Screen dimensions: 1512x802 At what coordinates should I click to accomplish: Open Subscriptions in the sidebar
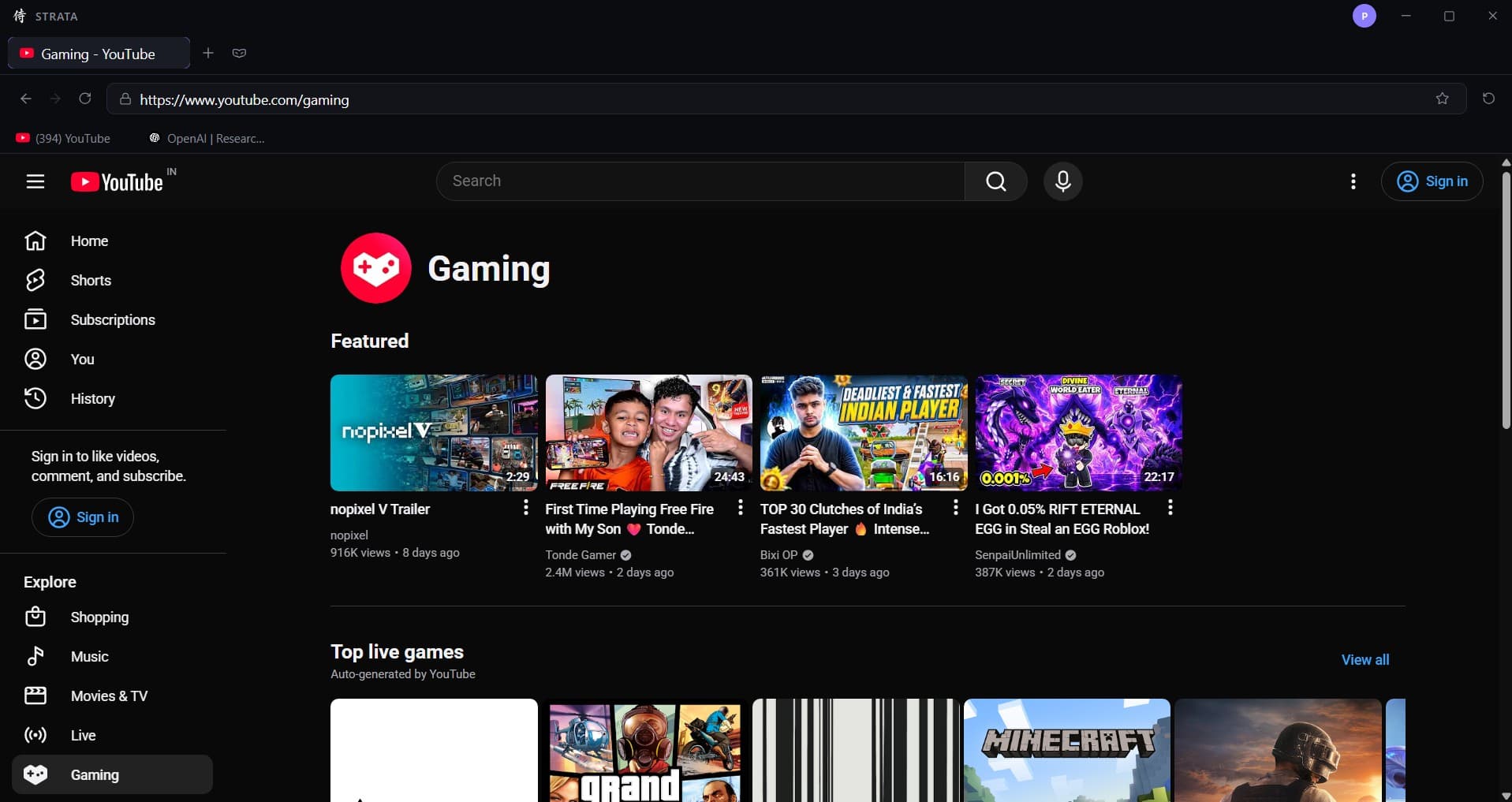[113, 319]
